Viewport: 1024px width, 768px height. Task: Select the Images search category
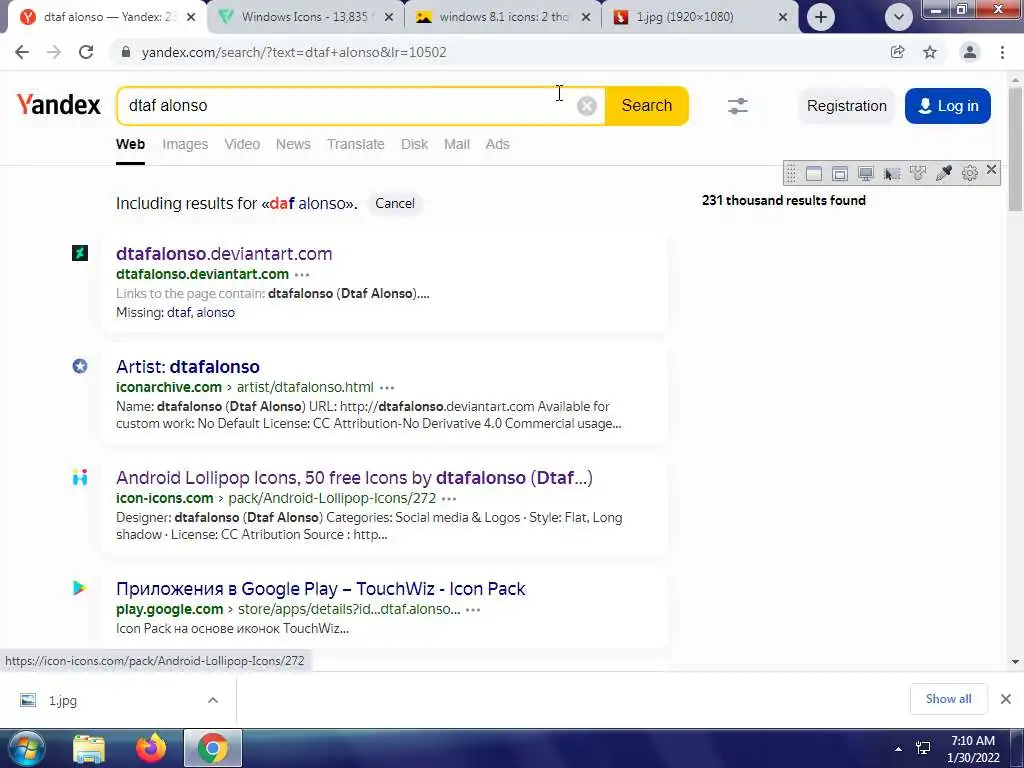pos(185,144)
